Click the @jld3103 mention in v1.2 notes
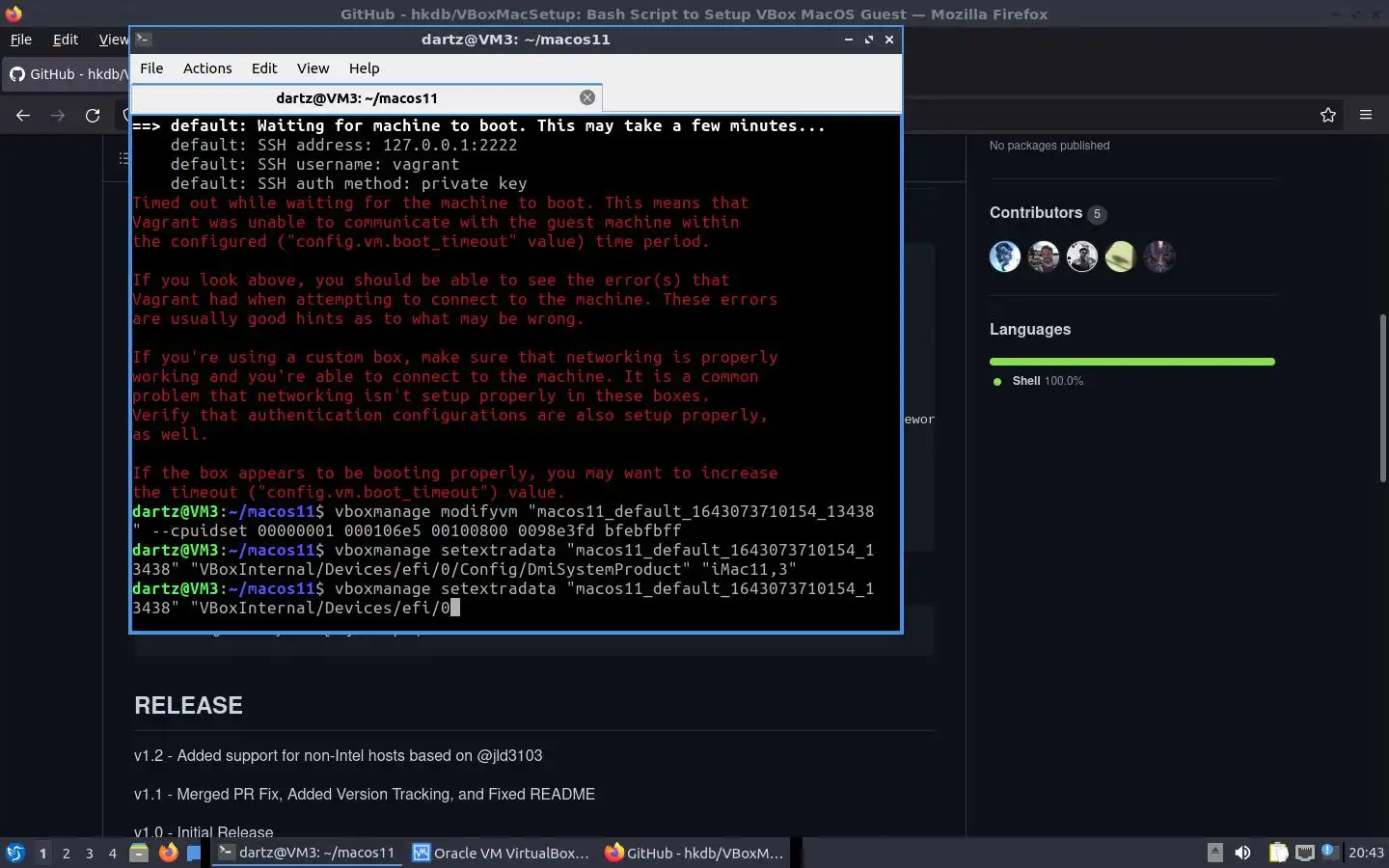The width and height of the screenshot is (1389, 868). 509,755
